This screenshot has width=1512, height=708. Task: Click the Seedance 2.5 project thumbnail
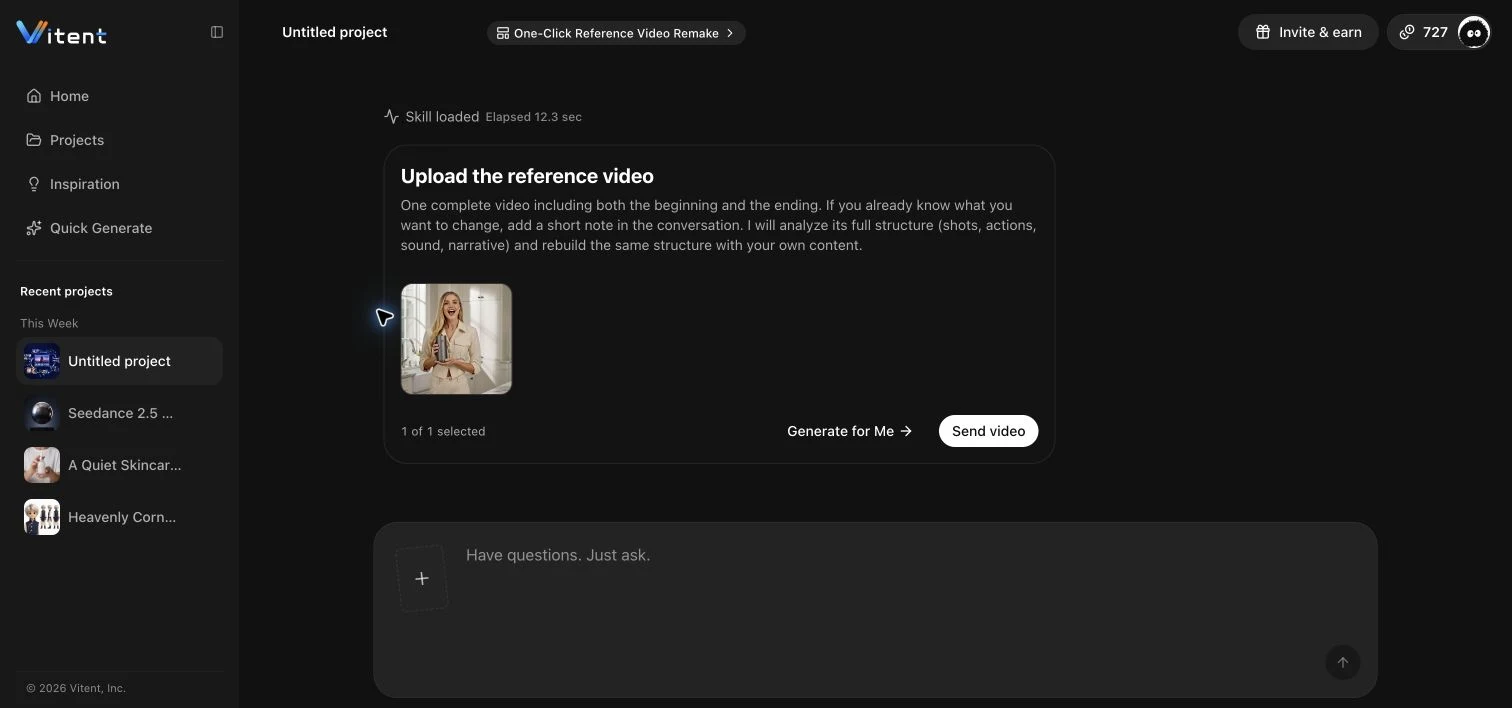pyautogui.click(x=42, y=413)
